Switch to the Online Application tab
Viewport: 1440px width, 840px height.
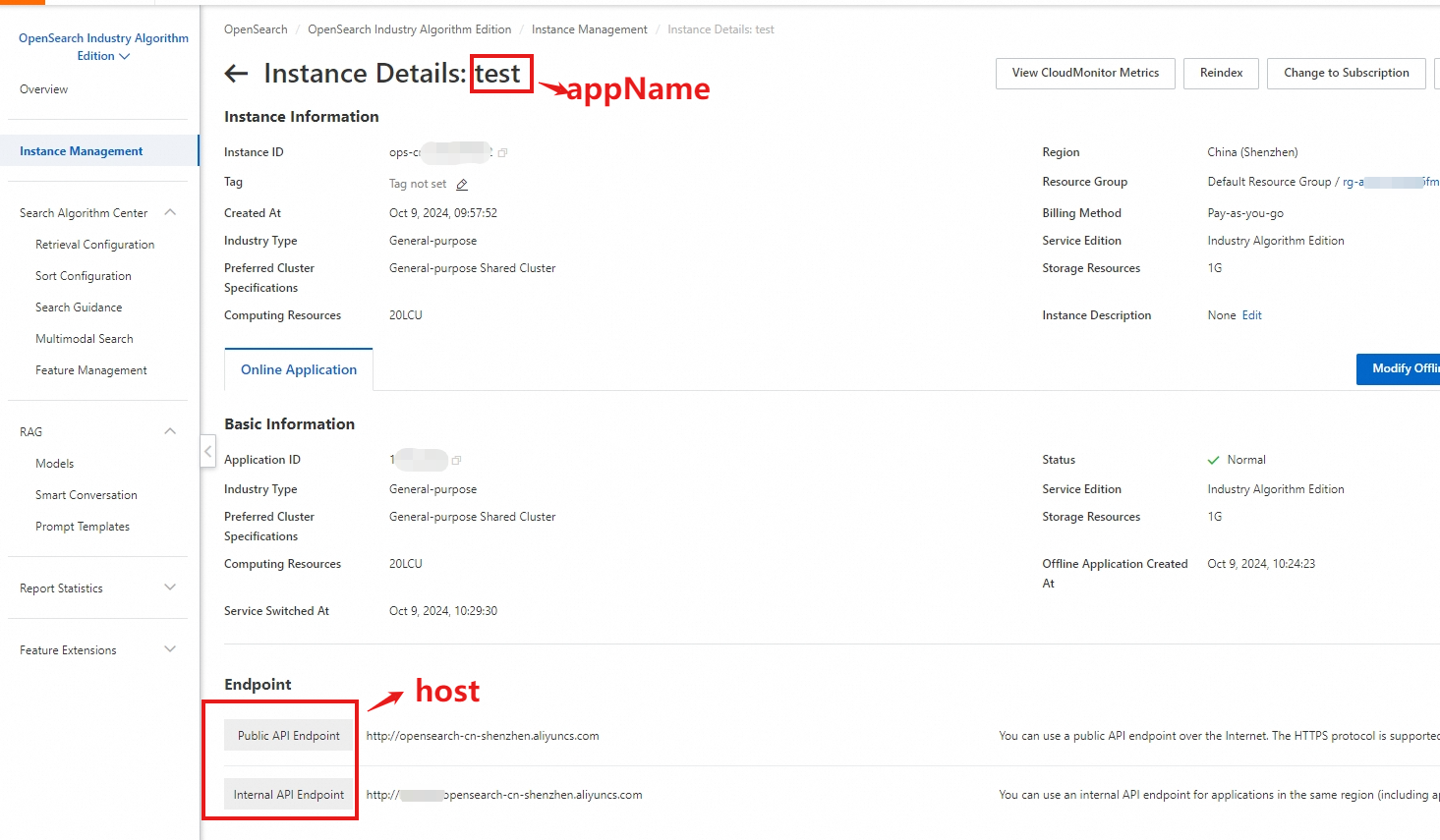pos(299,369)
